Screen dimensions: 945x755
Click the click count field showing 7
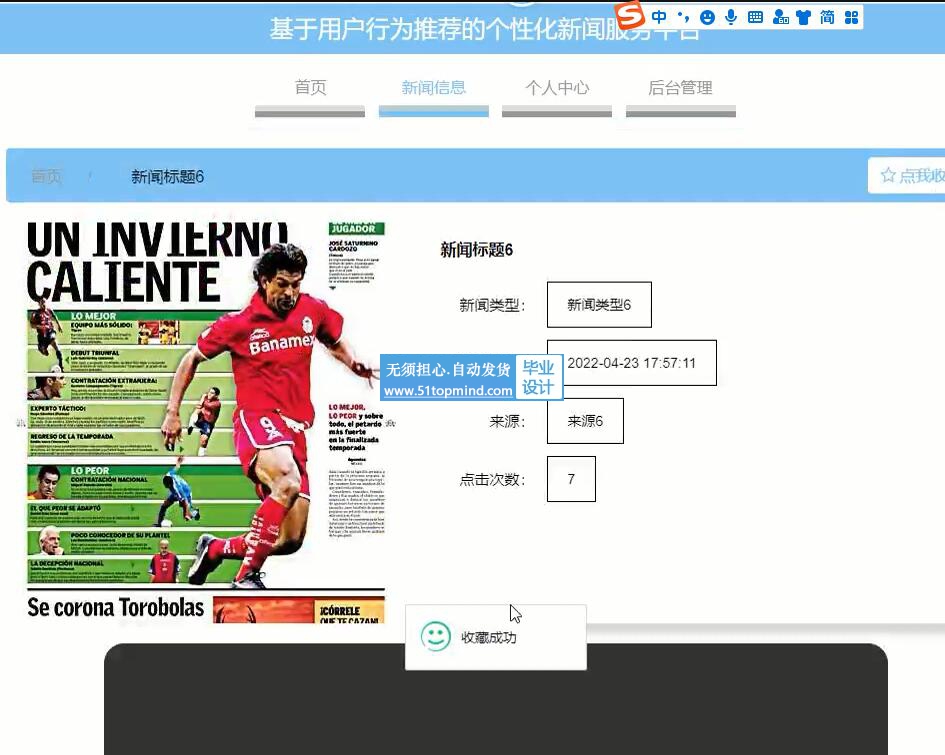(x=571, y=479)
